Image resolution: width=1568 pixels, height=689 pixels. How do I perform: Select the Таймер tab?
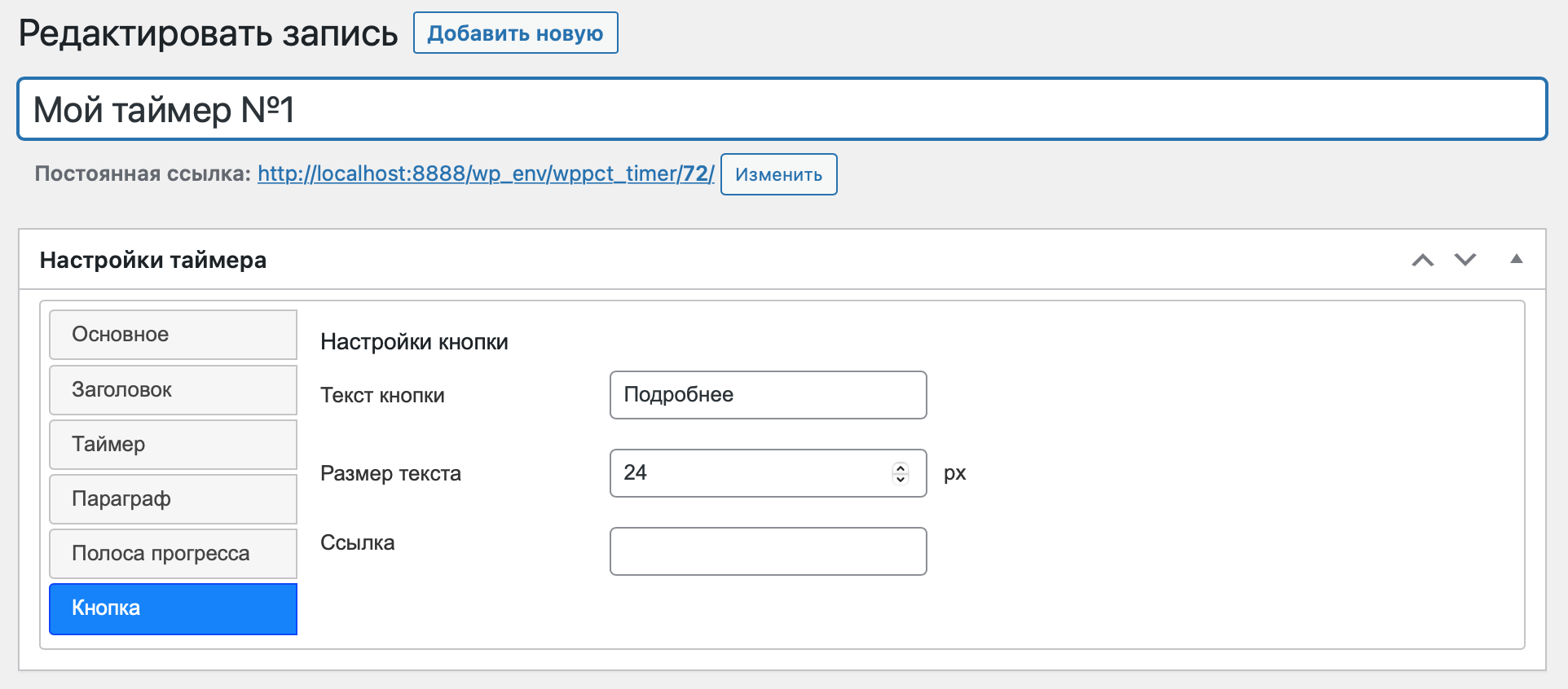173,445
